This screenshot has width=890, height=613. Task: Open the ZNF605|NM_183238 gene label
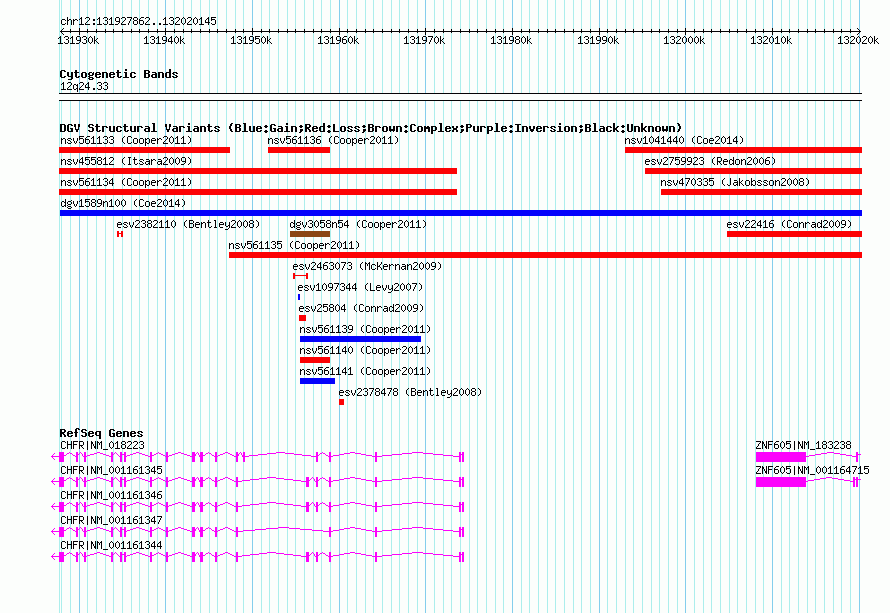(x=804, y=446)
